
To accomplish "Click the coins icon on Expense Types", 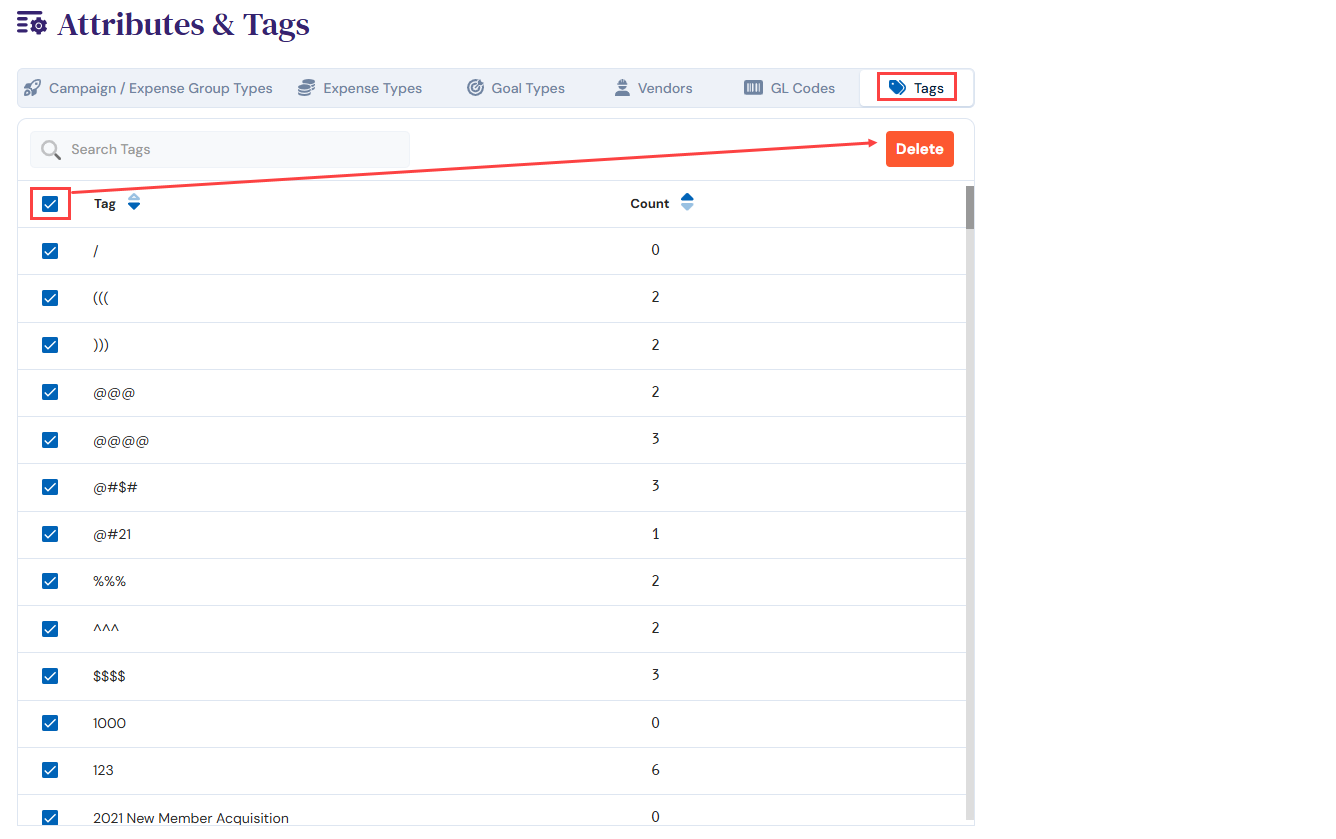I will coord(306,88).
